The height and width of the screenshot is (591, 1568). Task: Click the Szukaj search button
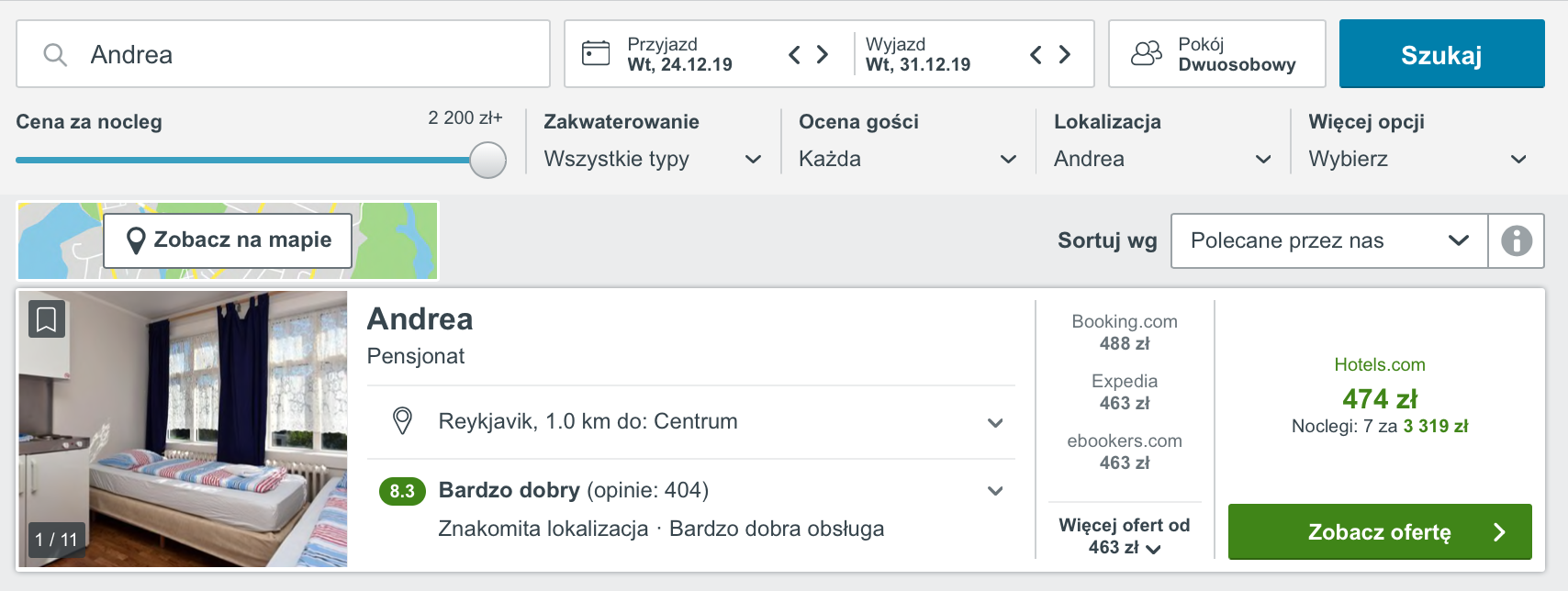(1441, 54)
